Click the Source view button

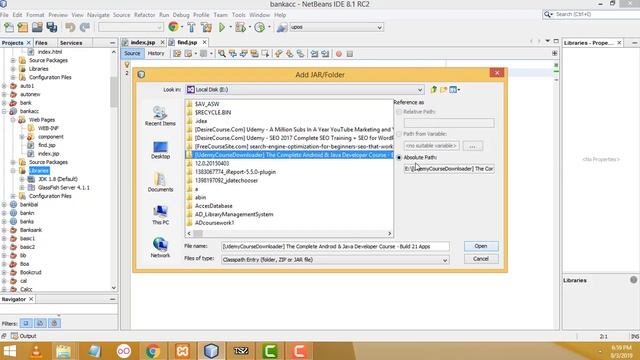(x=132, y=53)
